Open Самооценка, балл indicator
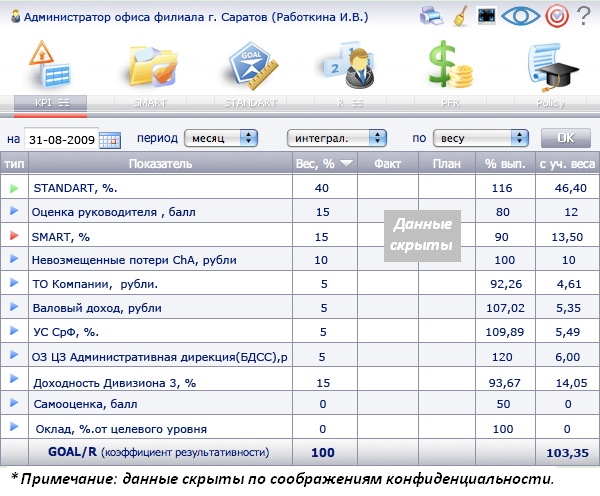Screen dimensions: 600x496 click(x=85, y=405)
